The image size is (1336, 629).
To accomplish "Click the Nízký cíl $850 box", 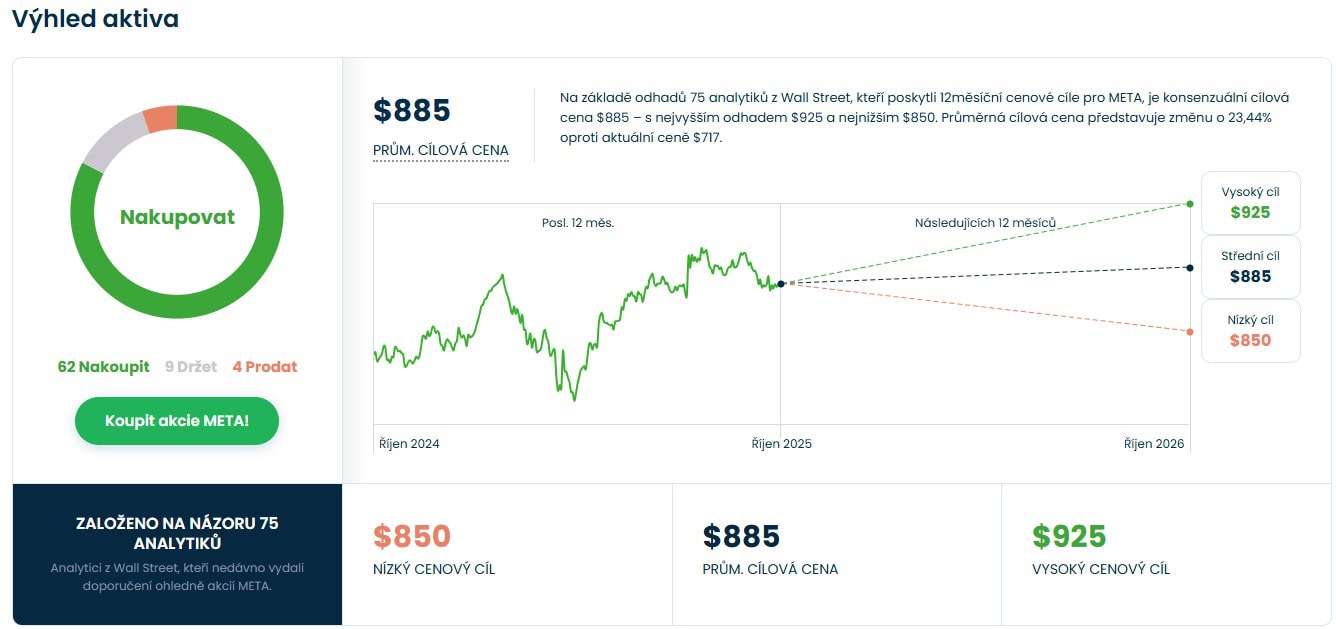I will click(x=1250, y=331).
